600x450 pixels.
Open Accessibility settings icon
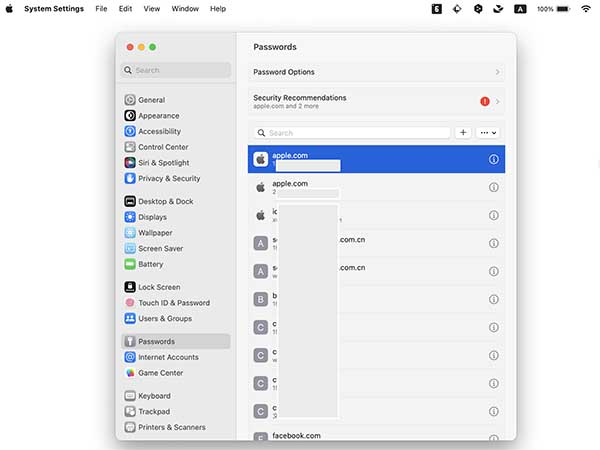(x=130, y=131)
